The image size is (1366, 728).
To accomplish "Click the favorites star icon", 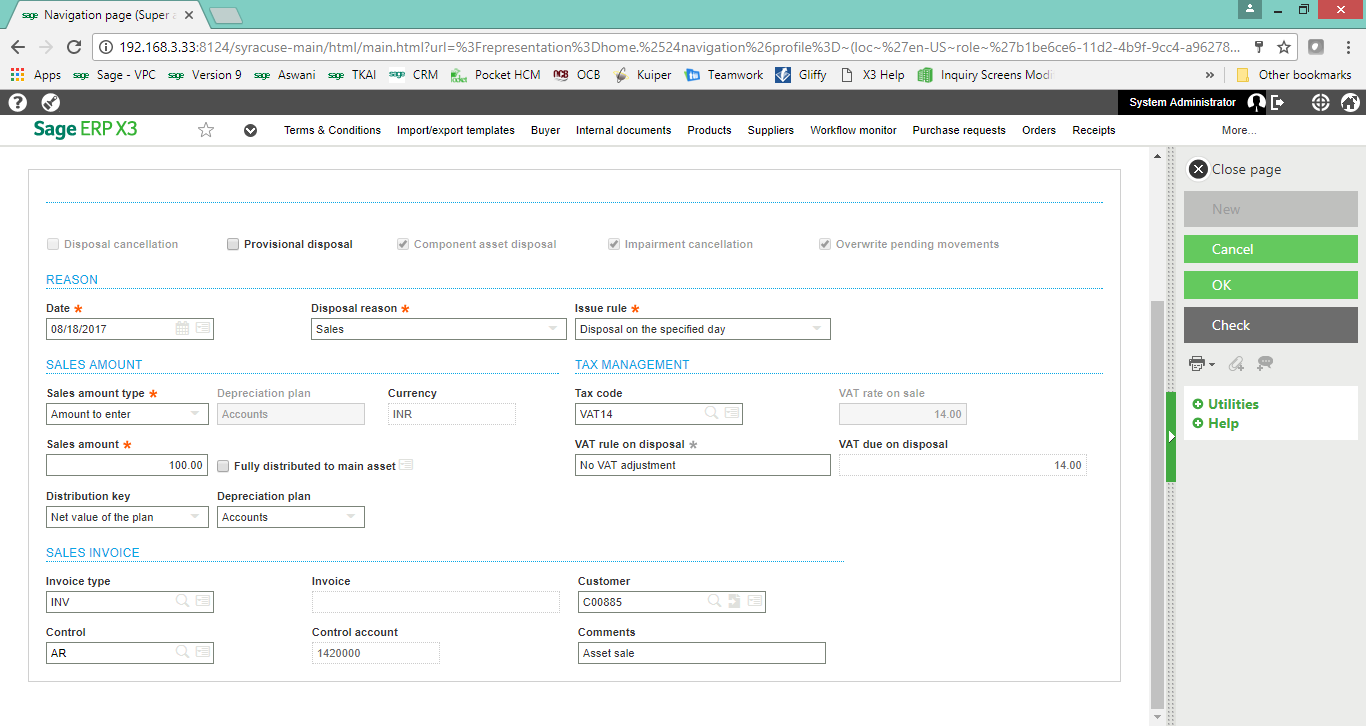I will click(206, 130).
